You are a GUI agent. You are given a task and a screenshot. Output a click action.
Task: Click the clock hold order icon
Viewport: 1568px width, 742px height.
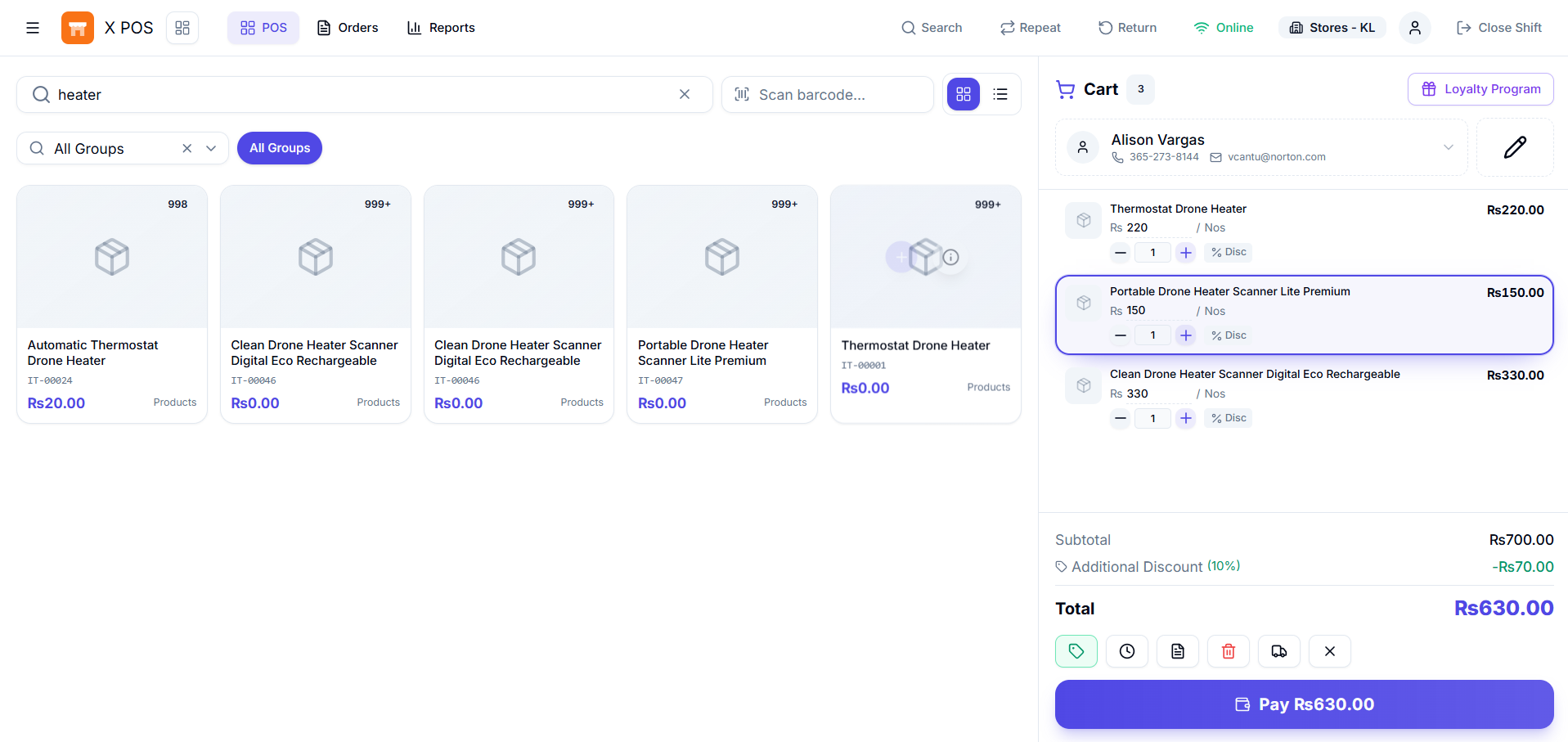tap(1127, 651)
